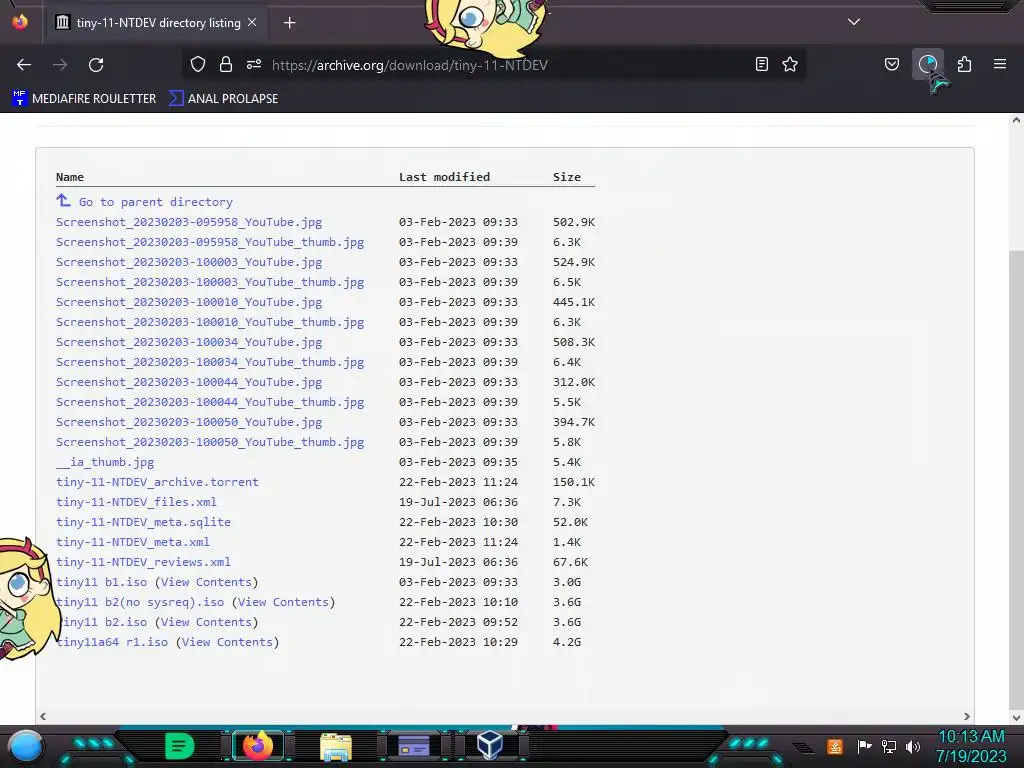The width and height of the screenshot is (1024, 768).
Task: Select the tiny-11-NTDEV directory listing tab
Action: tap(155, 23)
